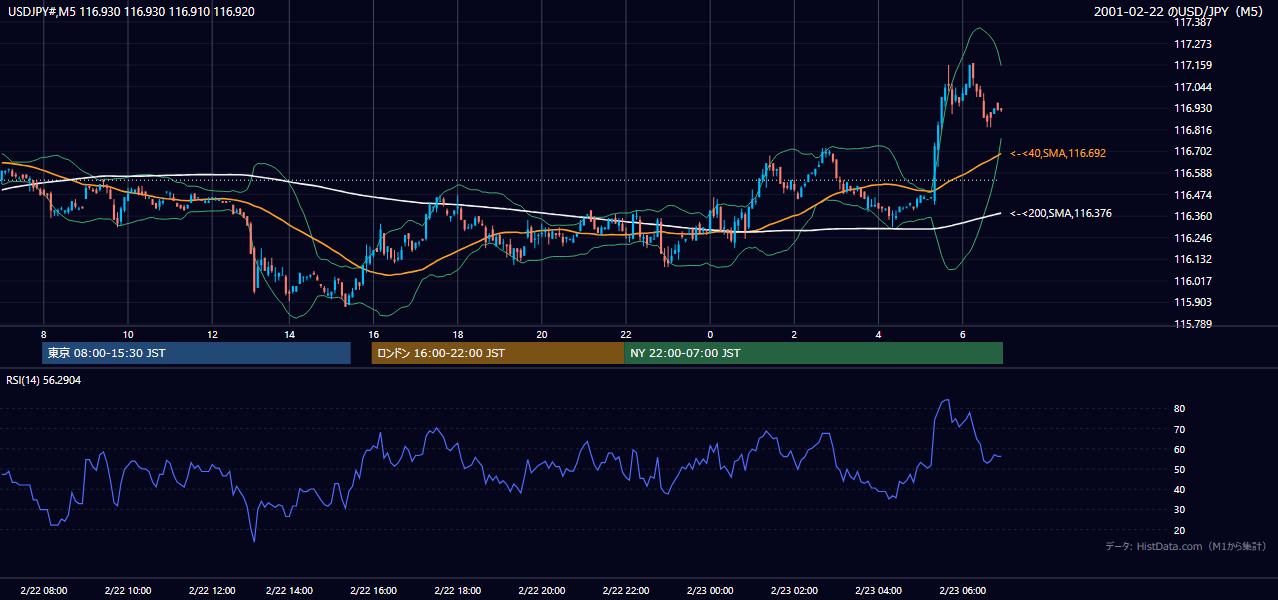
Task: Click the RSI axis value 40
Action: (1180, 489)
